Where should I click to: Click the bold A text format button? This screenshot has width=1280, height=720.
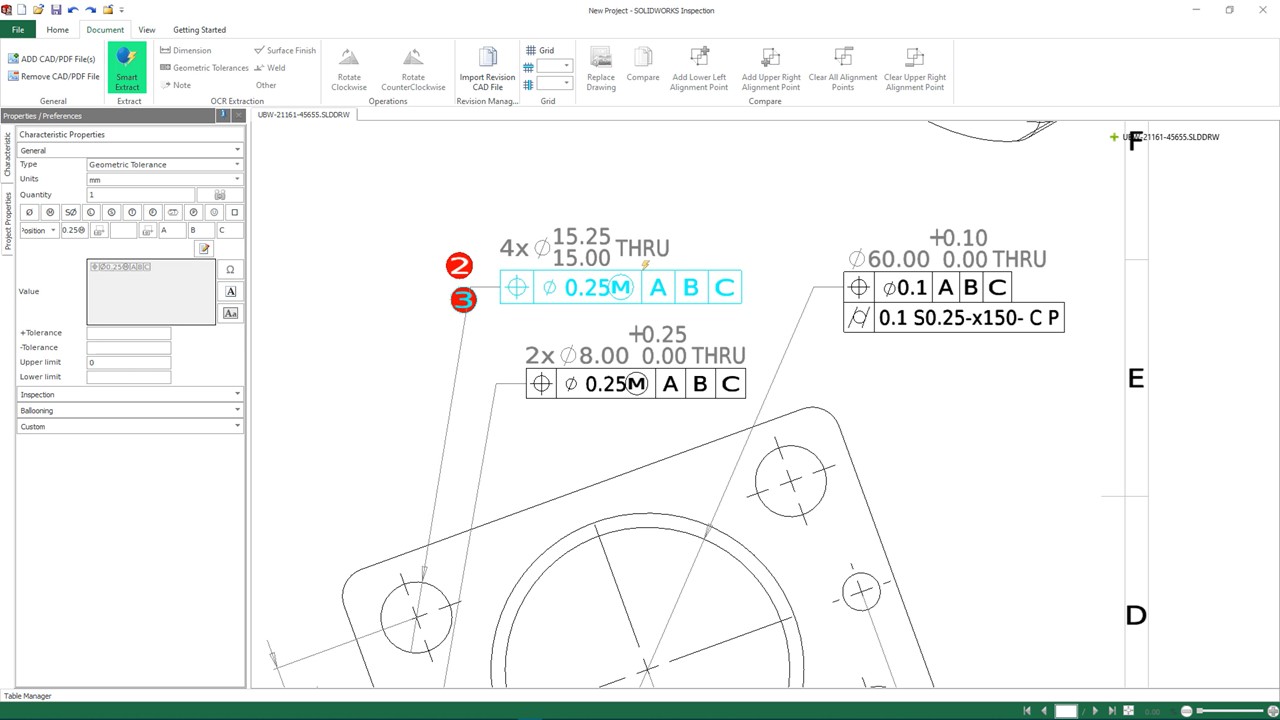(230, 291)
